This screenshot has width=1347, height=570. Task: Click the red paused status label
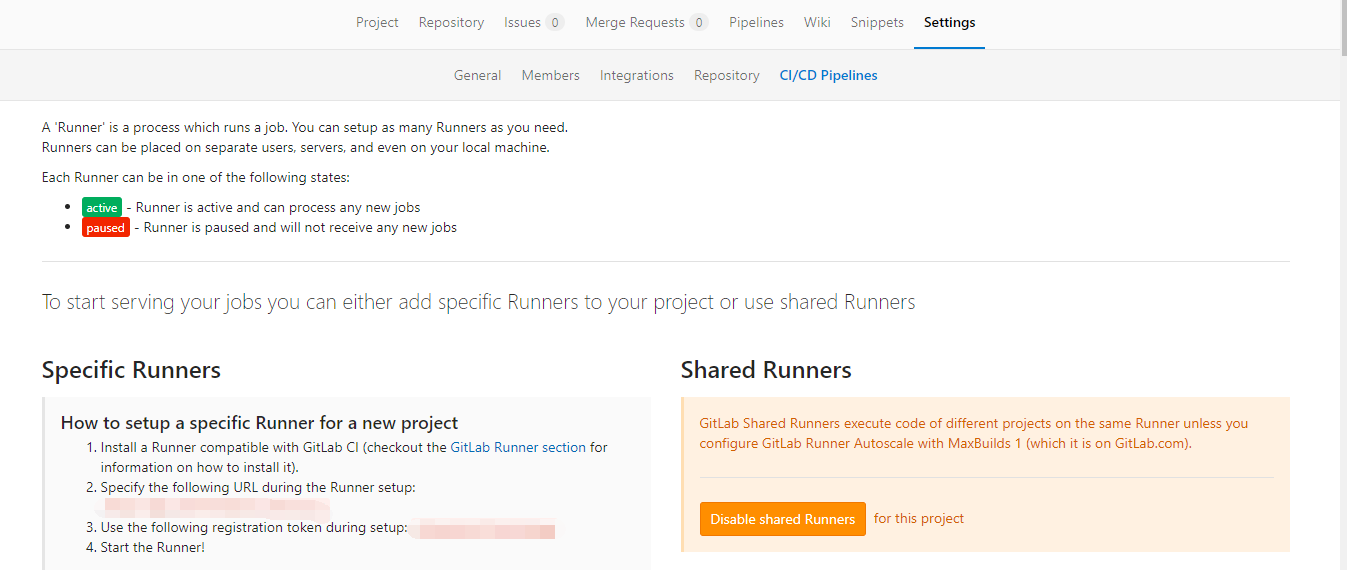[106, 228]
